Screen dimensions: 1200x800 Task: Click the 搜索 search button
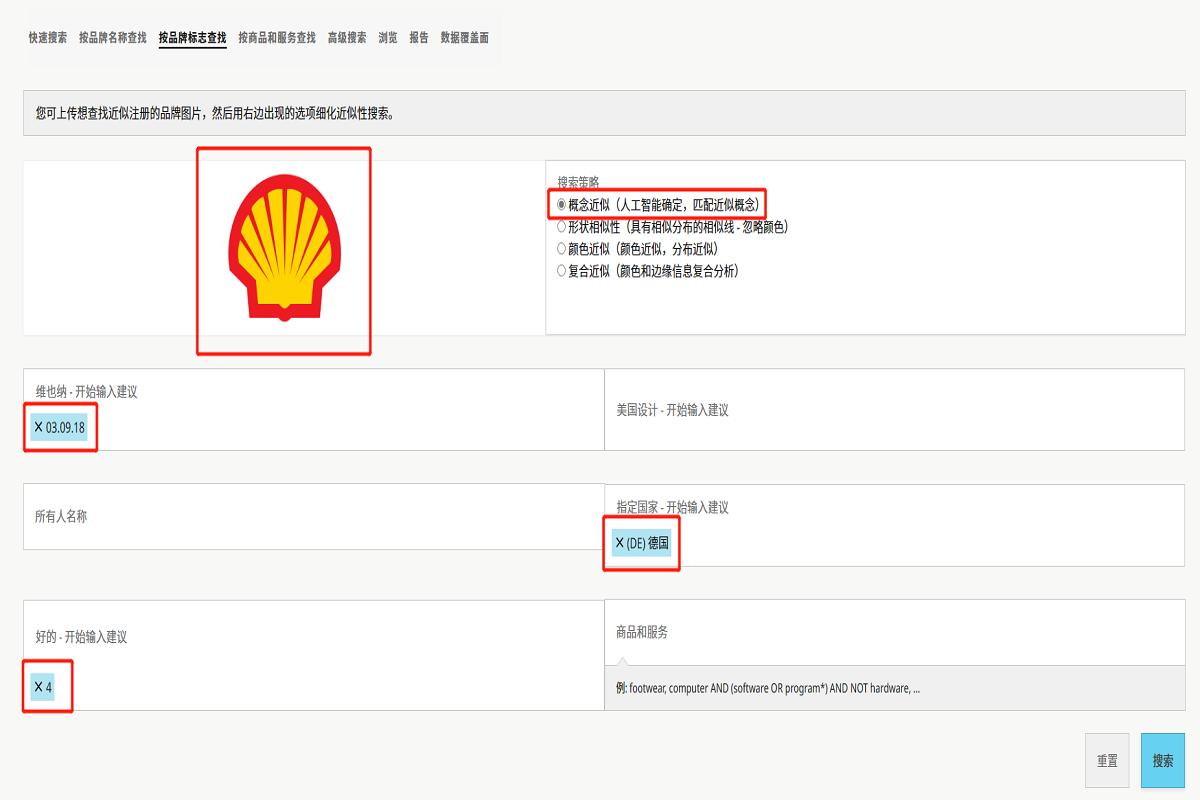(1163, 761)
